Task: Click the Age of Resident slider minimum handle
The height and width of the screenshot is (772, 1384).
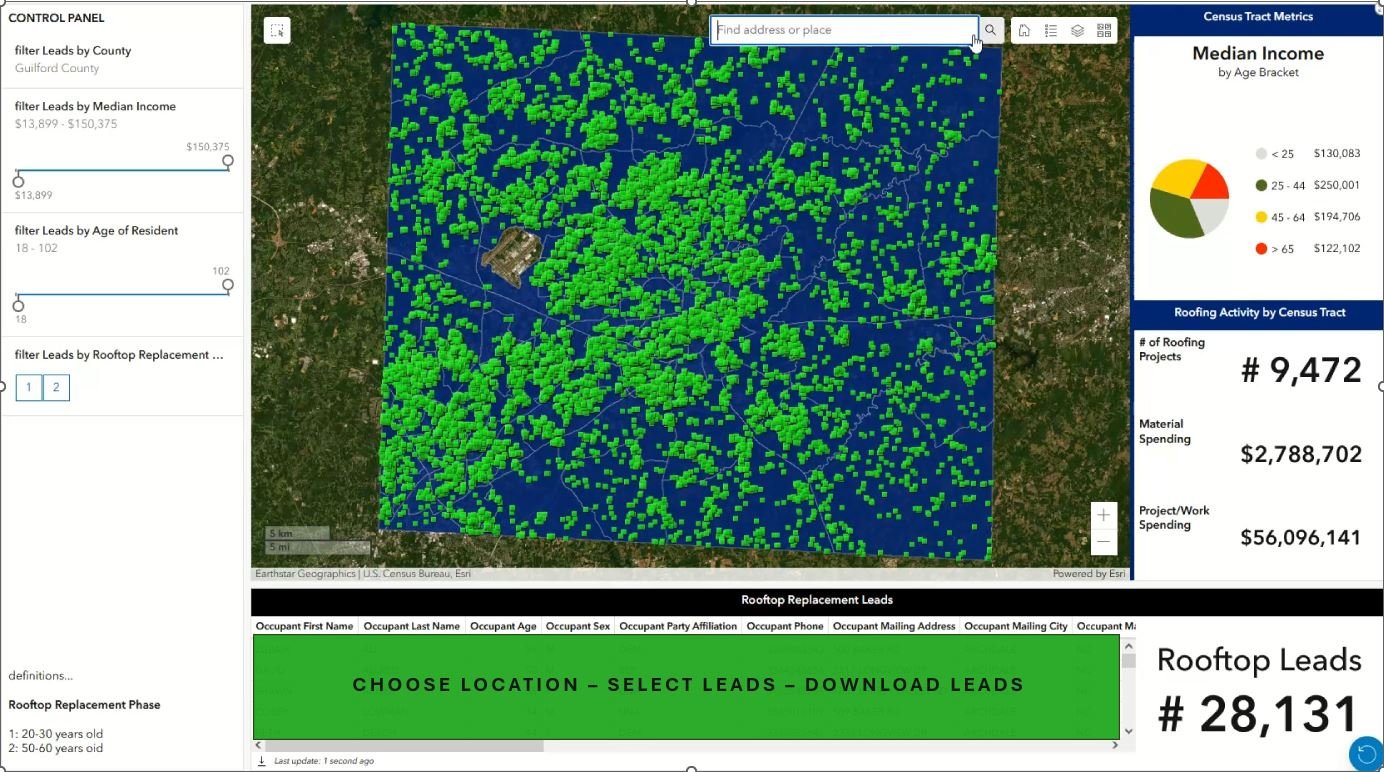Action: 18,306
